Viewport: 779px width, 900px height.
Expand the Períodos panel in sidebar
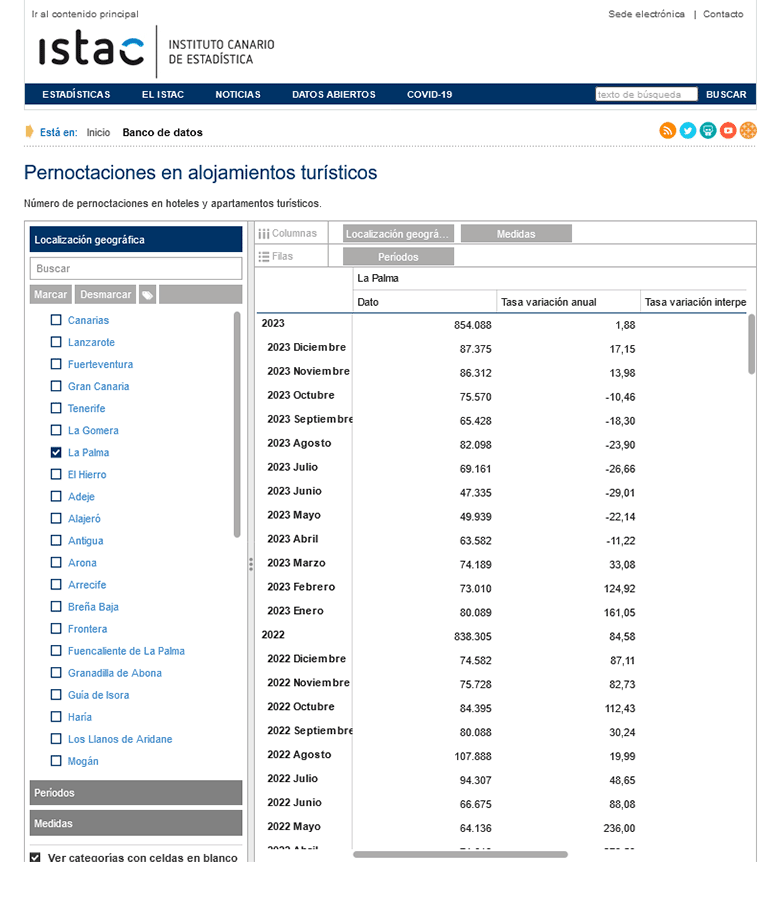136,793
